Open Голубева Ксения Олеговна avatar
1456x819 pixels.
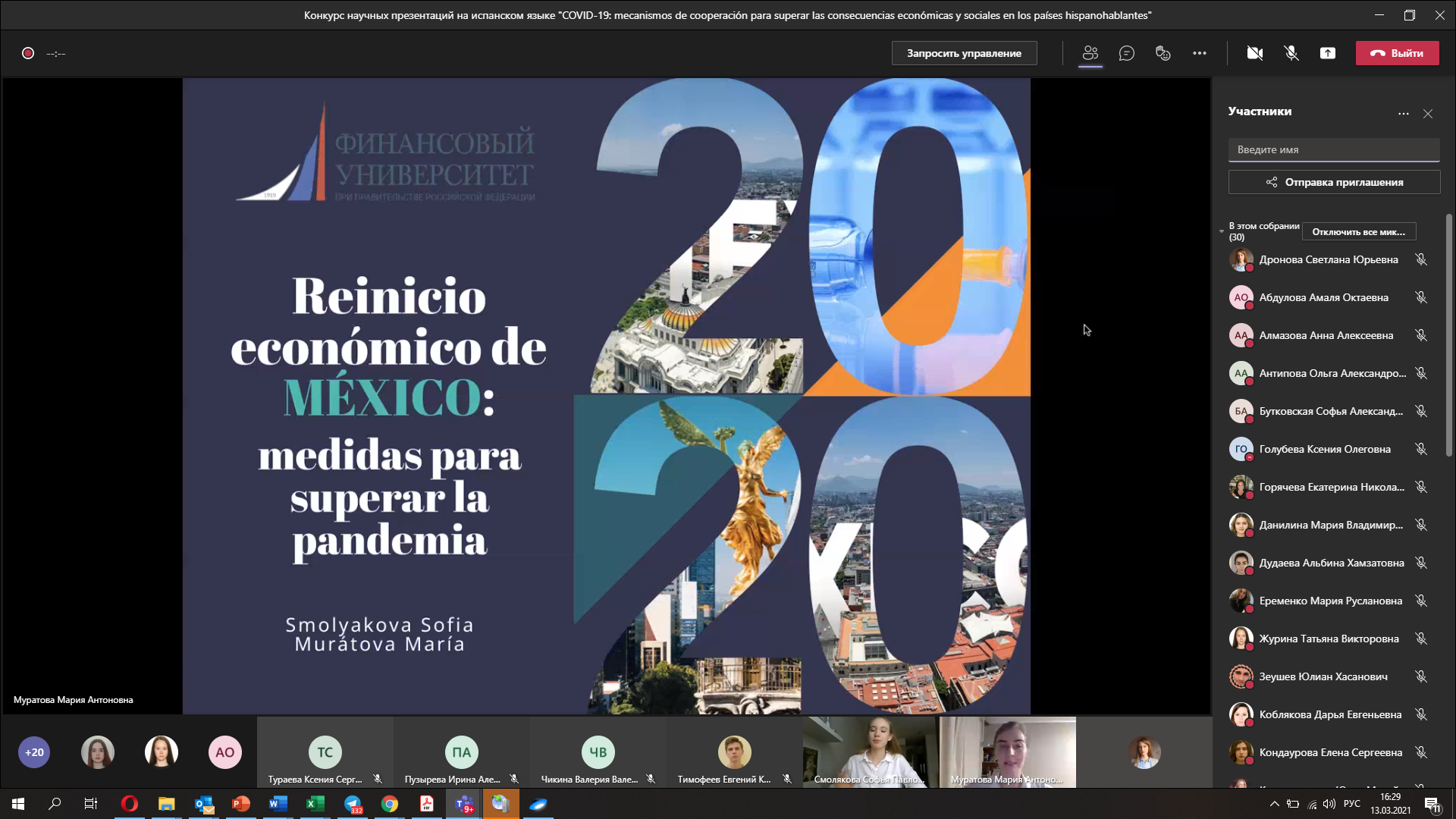tap(1241, 449)
